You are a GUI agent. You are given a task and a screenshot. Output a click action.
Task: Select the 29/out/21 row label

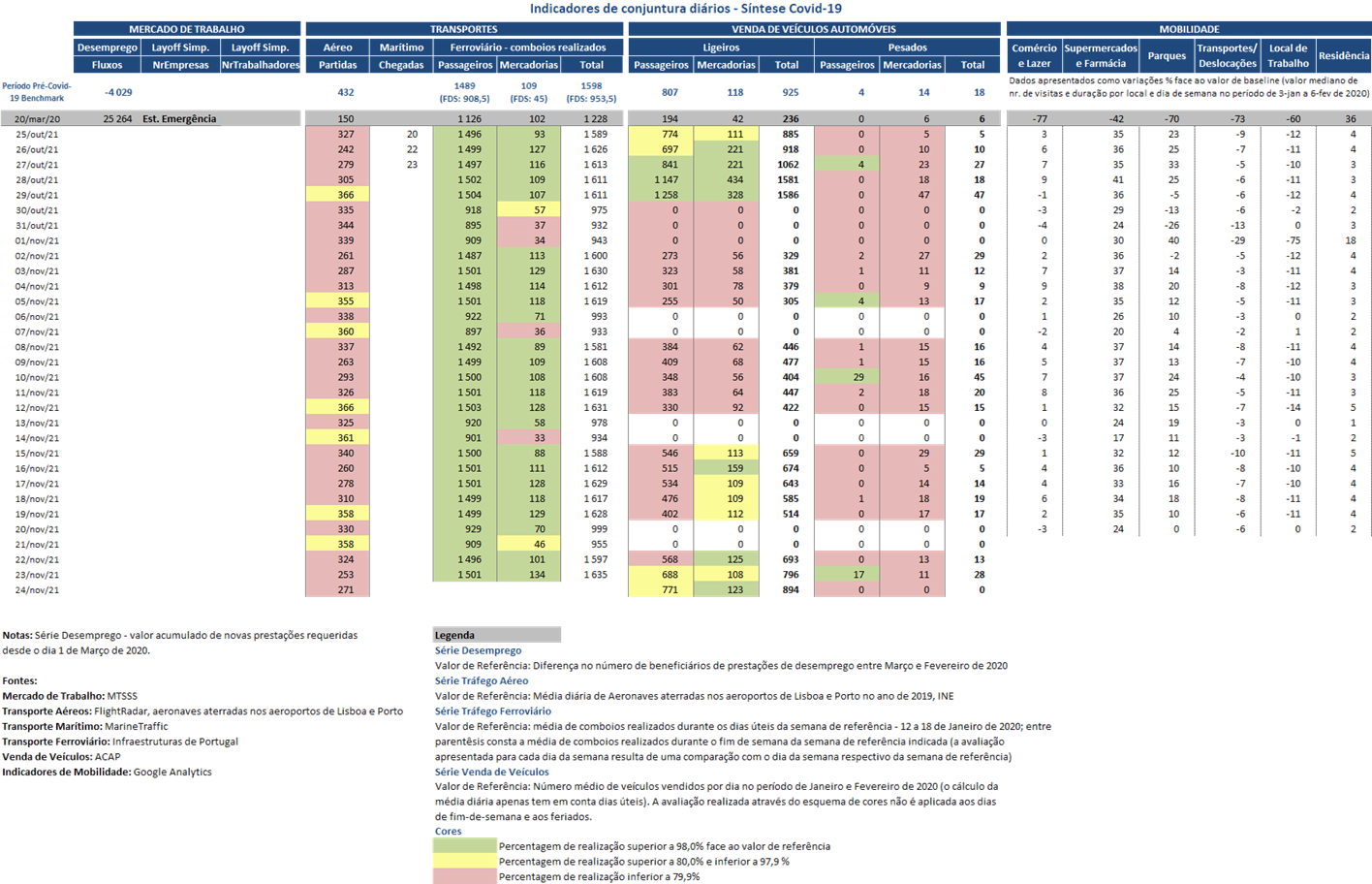tap(37, 195)
